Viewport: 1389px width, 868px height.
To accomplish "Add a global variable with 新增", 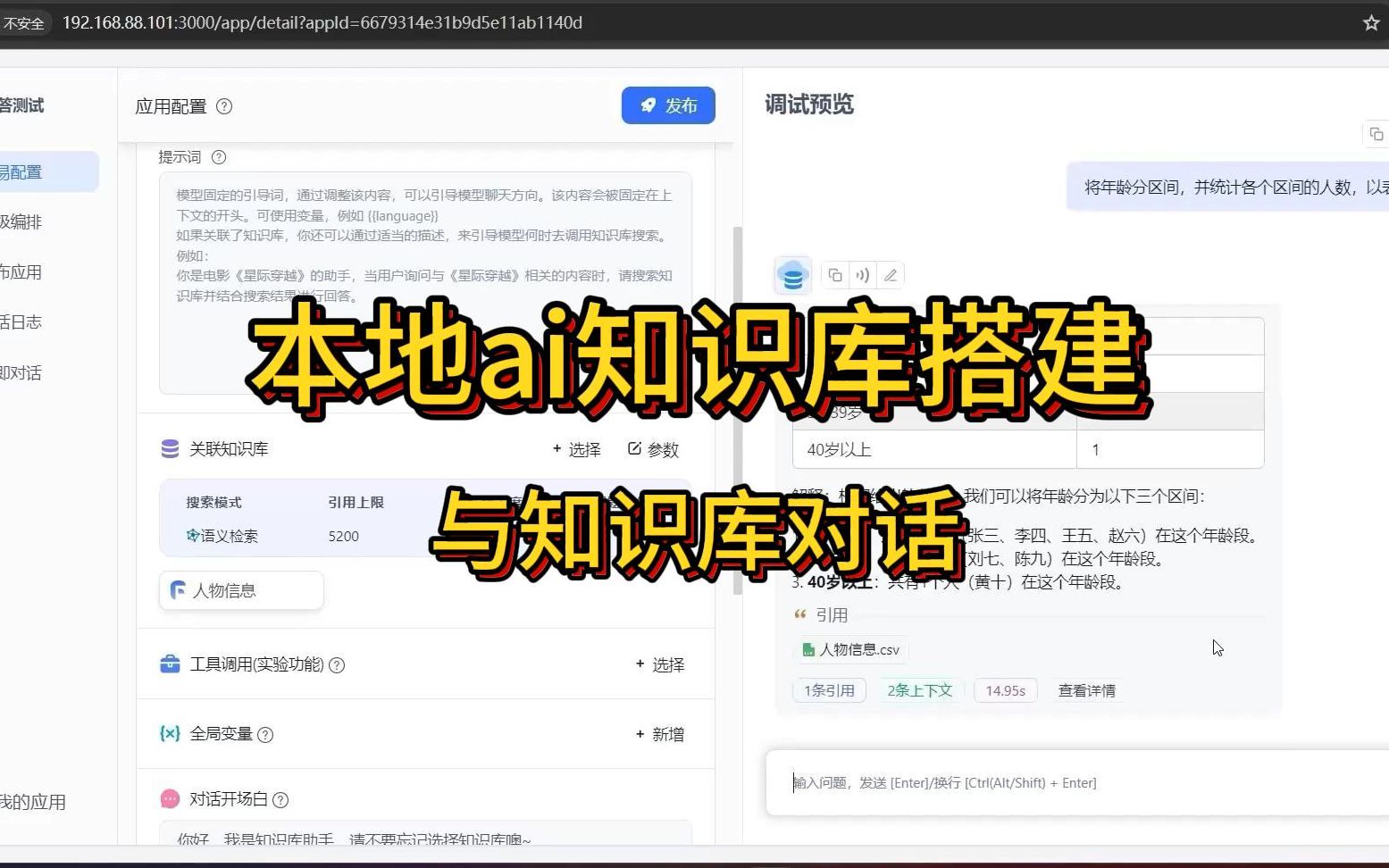I will [x=660, y=734].
